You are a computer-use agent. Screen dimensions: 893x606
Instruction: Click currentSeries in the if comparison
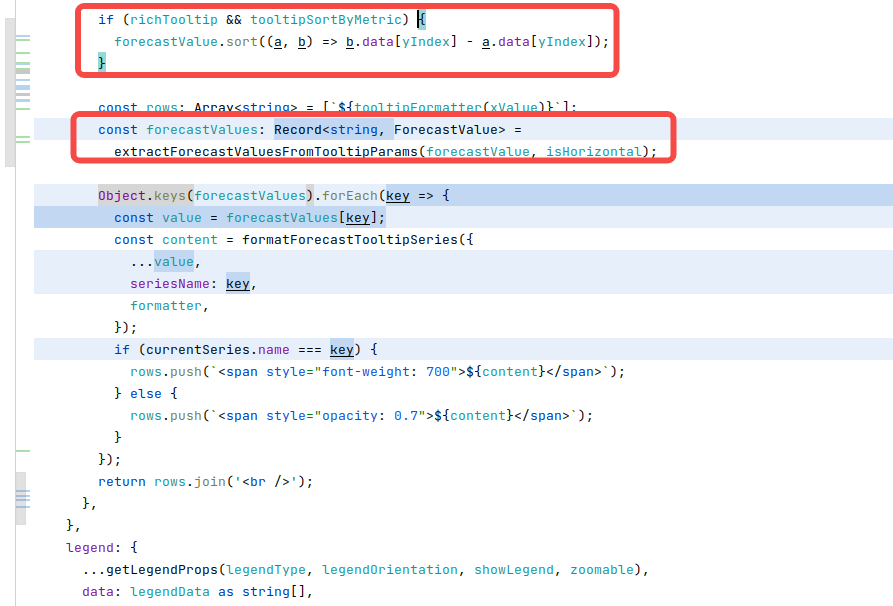198,350
